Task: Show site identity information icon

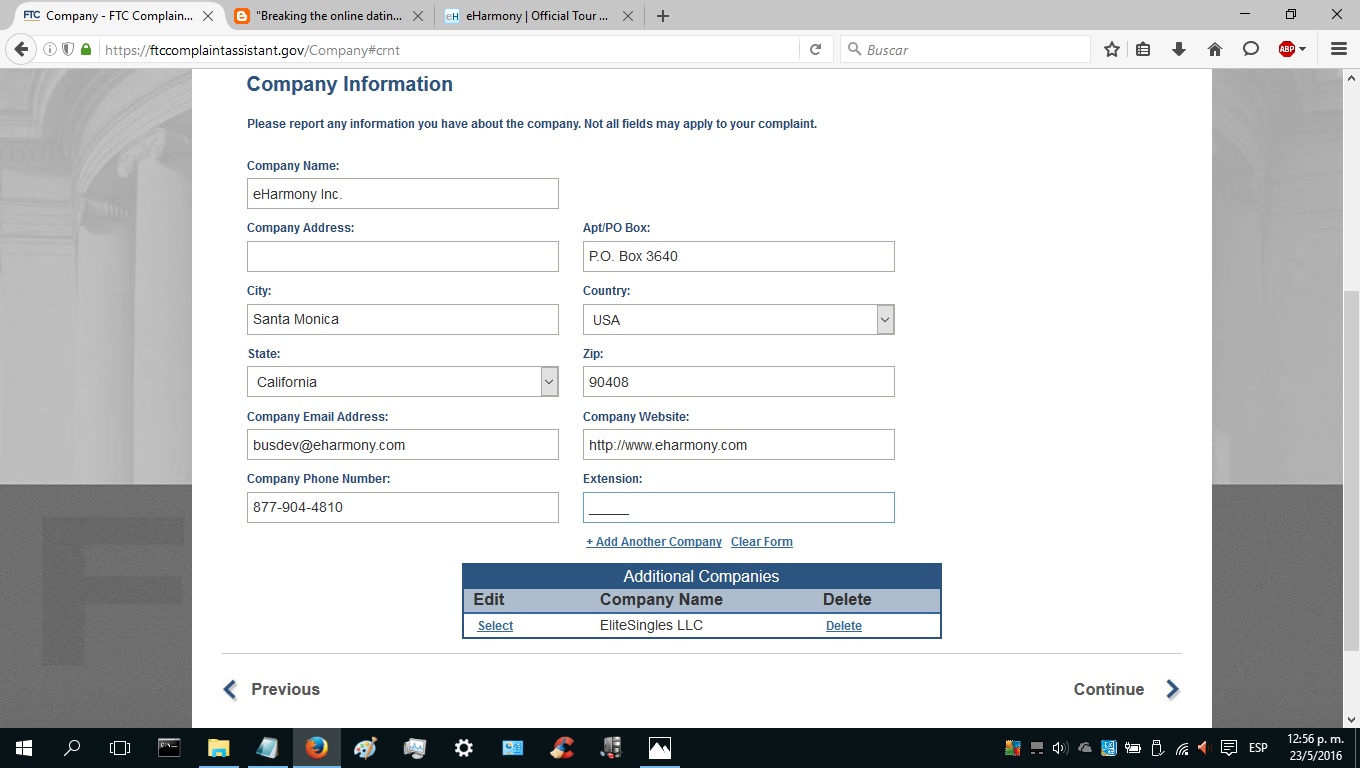Action: (50, 49)
